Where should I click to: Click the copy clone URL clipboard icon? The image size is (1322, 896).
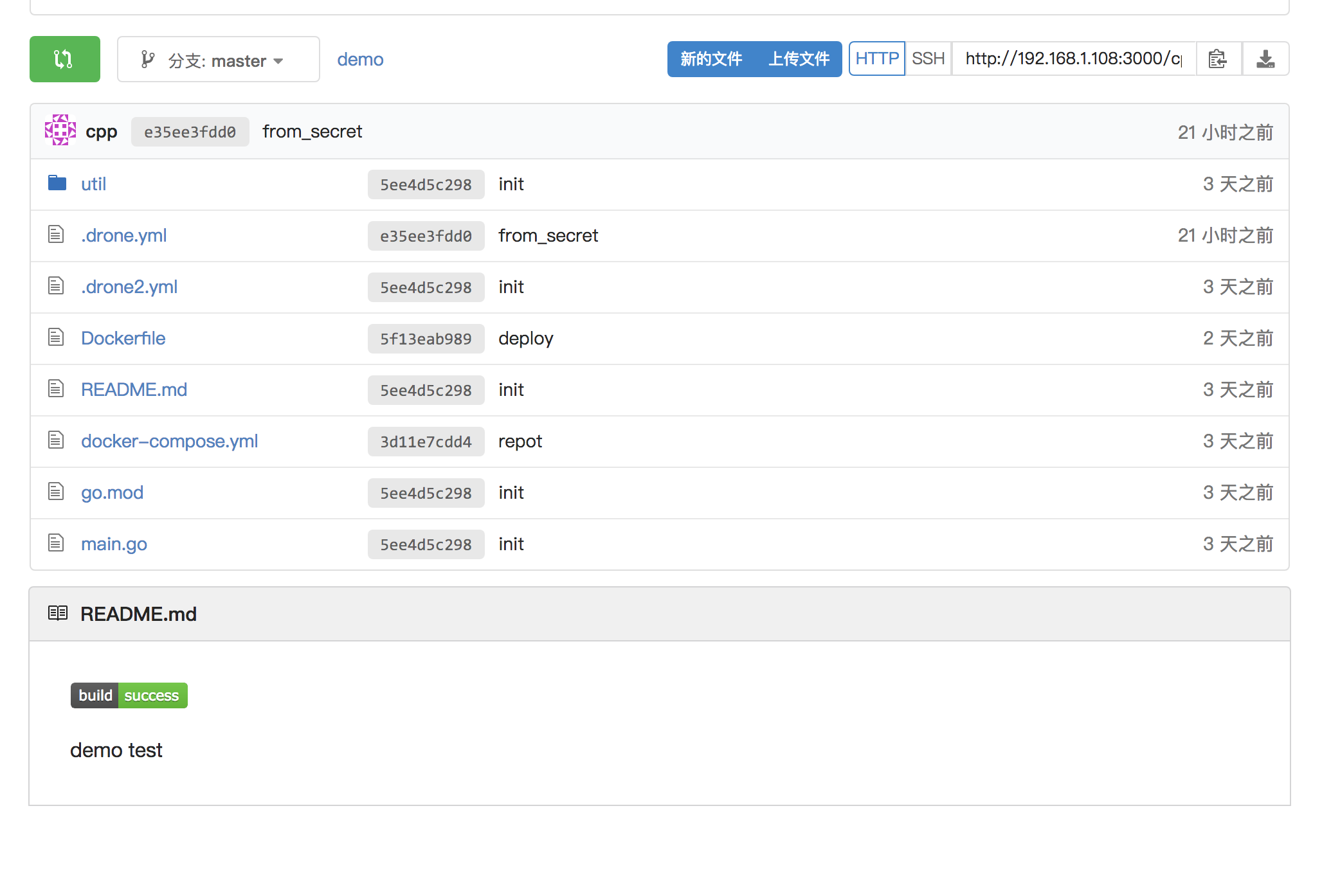coord(1217,59)
